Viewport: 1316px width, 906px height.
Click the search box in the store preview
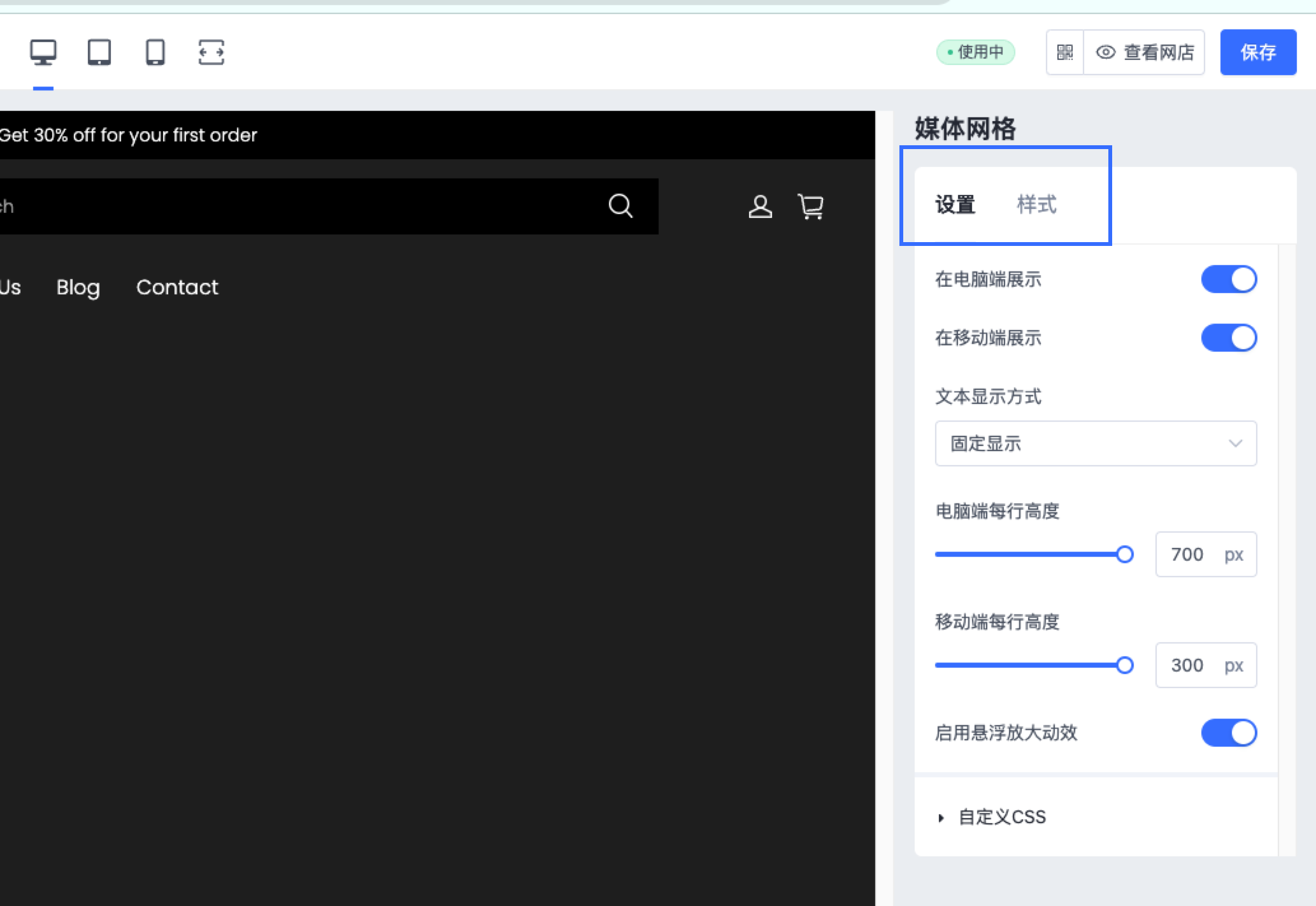point(329,206)
